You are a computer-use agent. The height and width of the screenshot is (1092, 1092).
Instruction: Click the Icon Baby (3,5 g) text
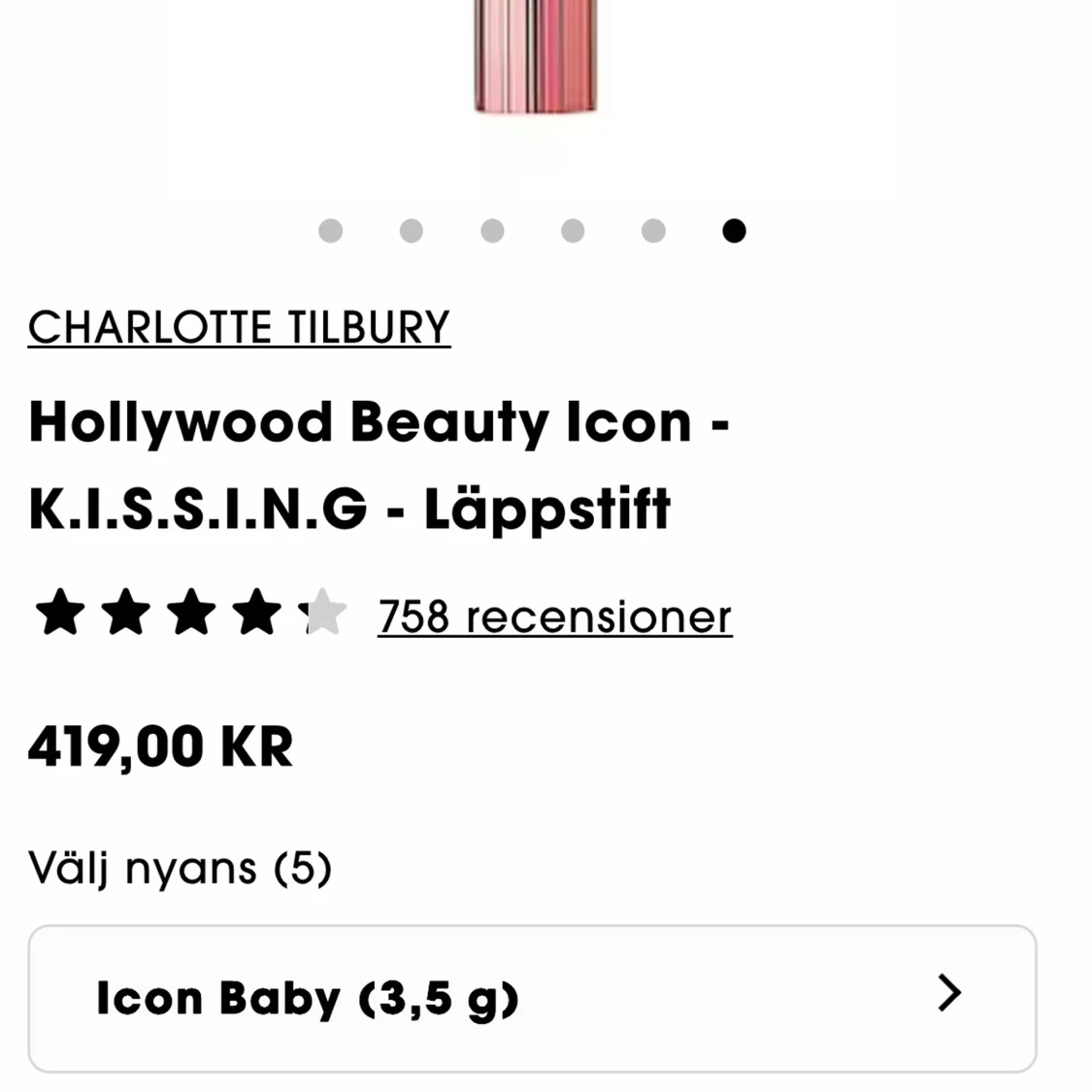(307, 1000)
